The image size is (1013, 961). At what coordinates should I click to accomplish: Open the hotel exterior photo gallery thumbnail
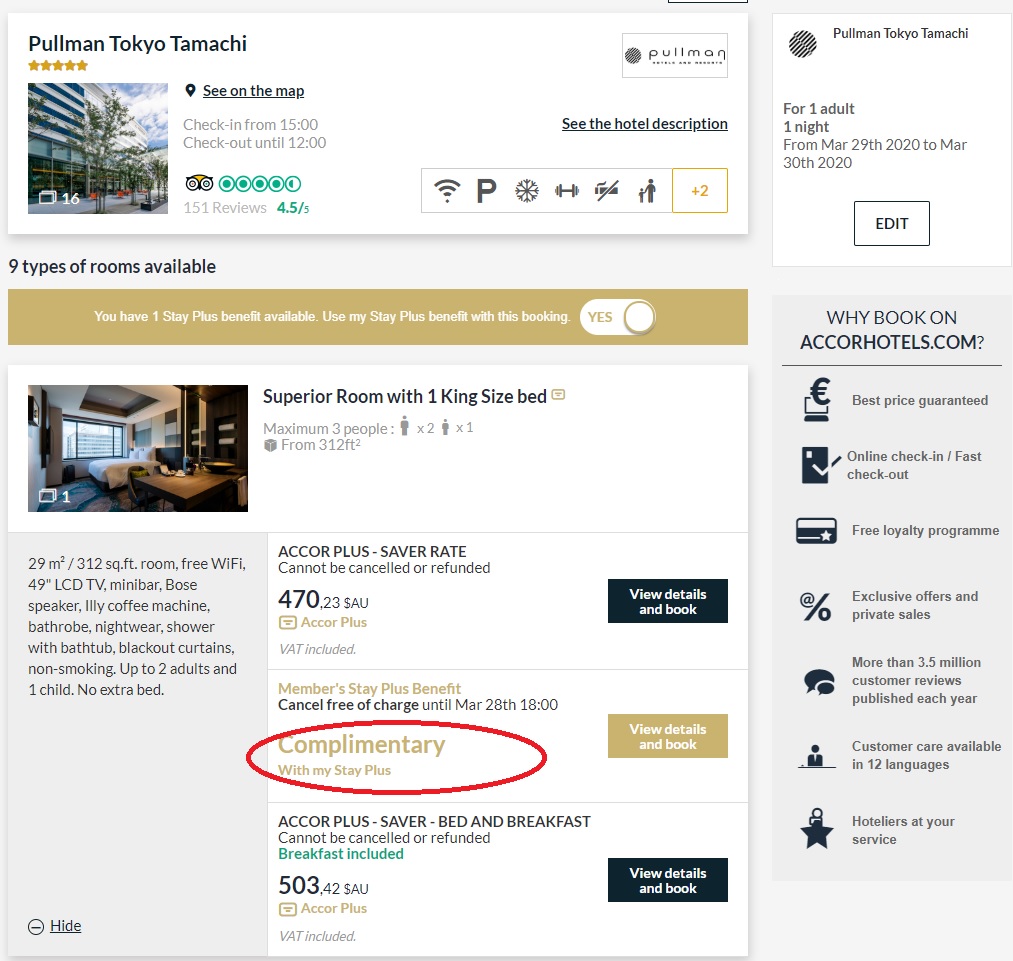tap(98, 149)
